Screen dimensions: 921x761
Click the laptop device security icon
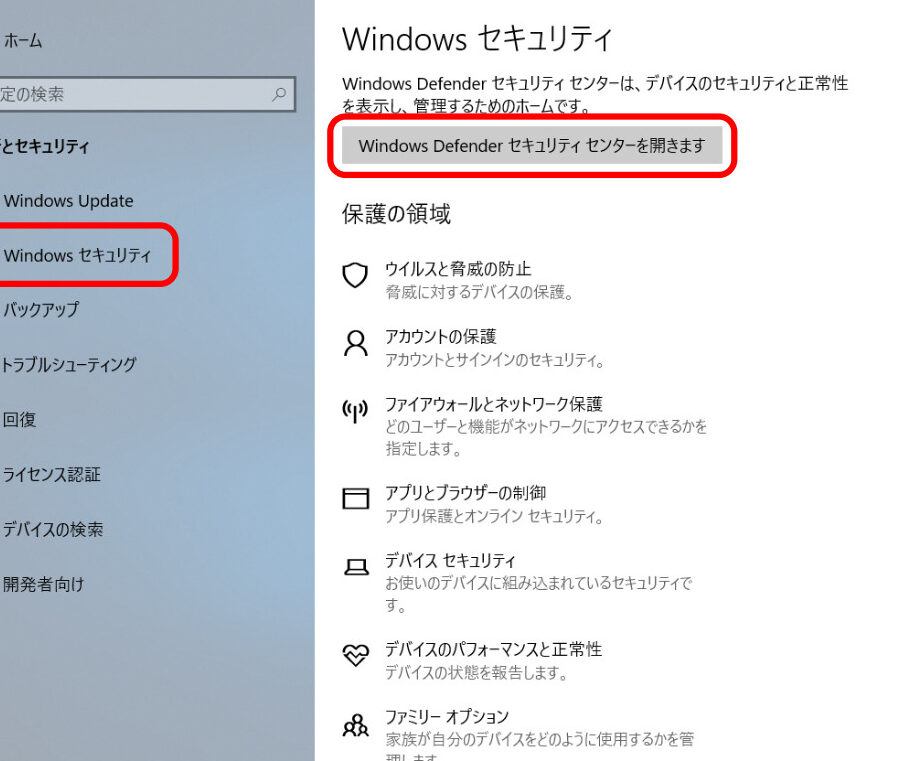[355, 567]
